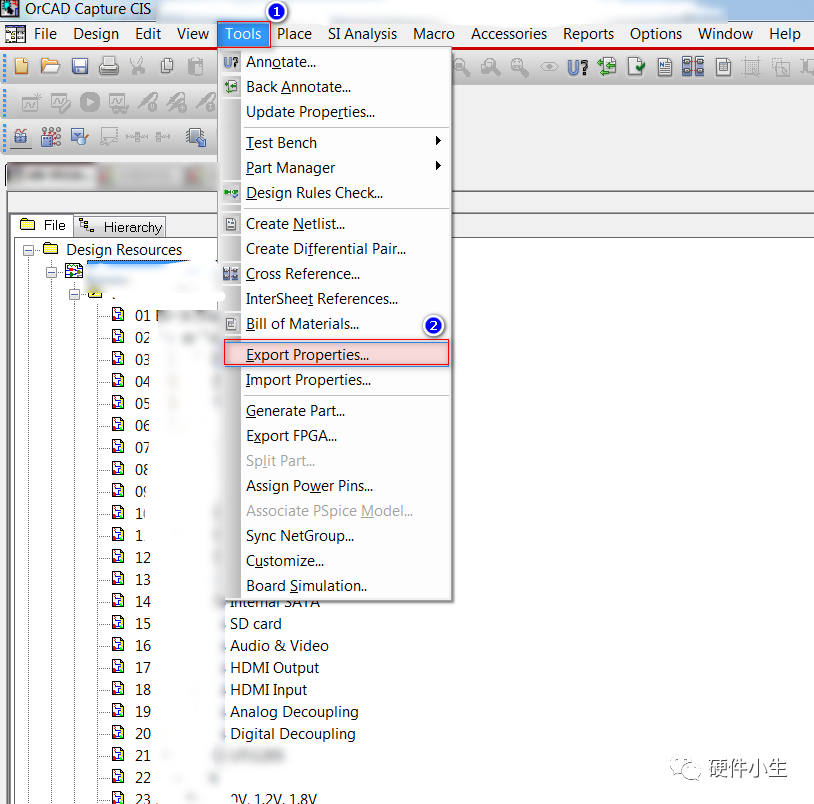
Task: Click the Copy toolbar icon
Action: point(167,66)
